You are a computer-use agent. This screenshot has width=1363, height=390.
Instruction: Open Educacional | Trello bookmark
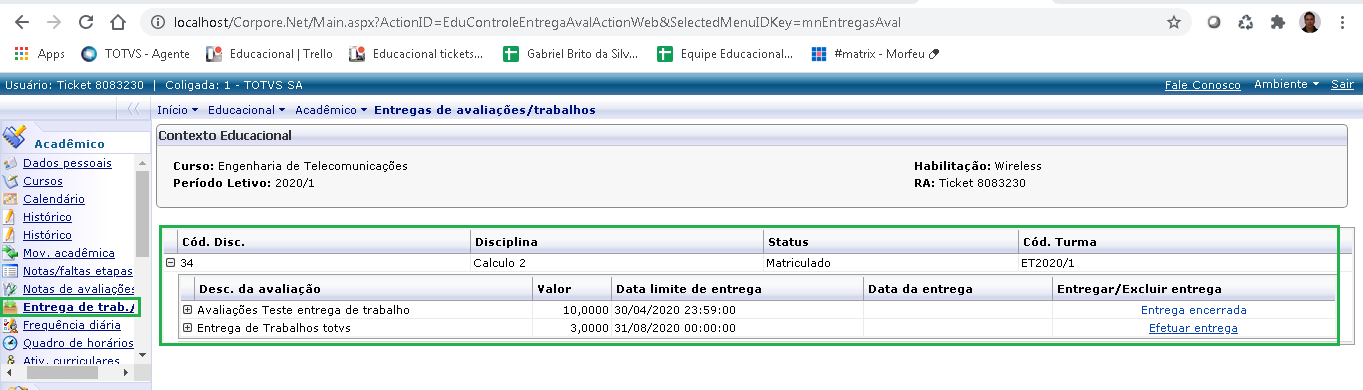click(x=270, y=54)
